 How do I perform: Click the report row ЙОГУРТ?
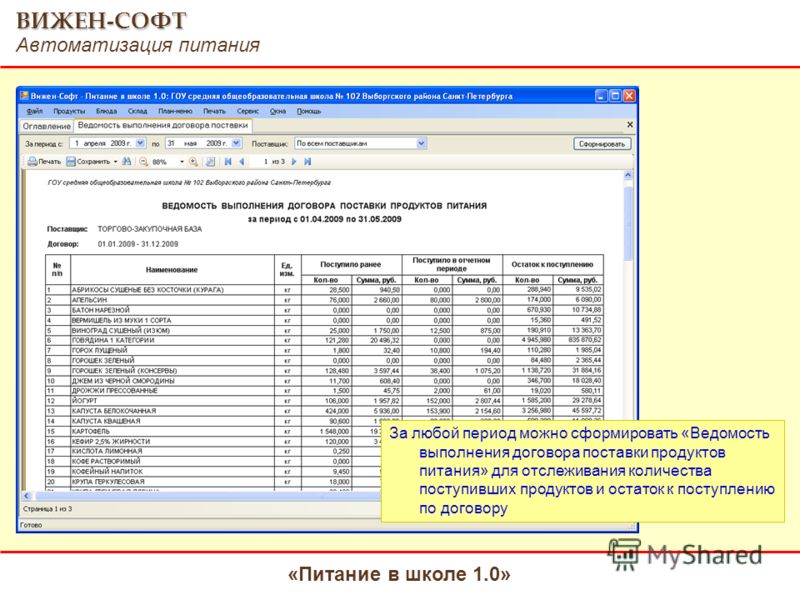[324, 401]
